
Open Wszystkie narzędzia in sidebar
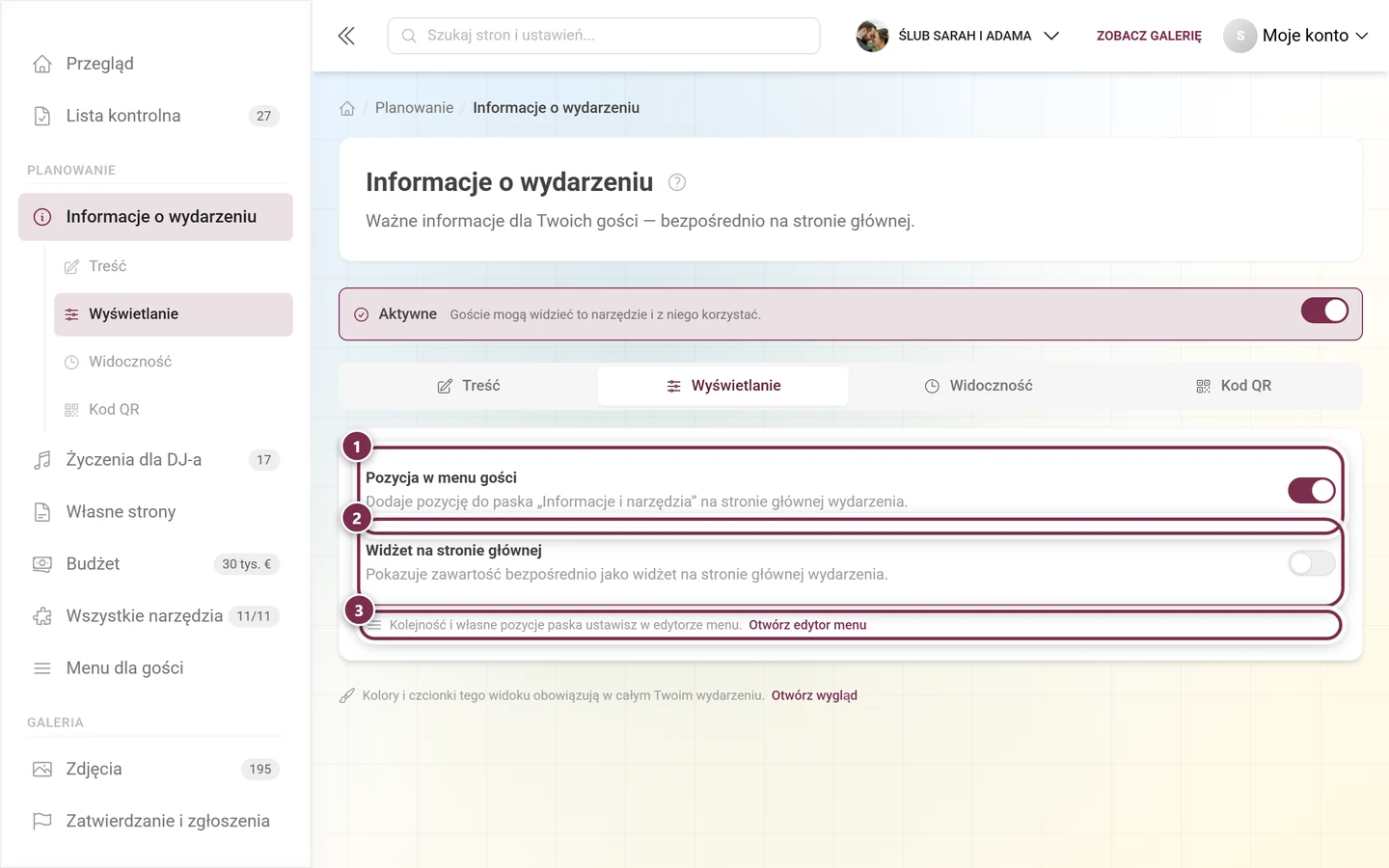(x=155, y=616)
